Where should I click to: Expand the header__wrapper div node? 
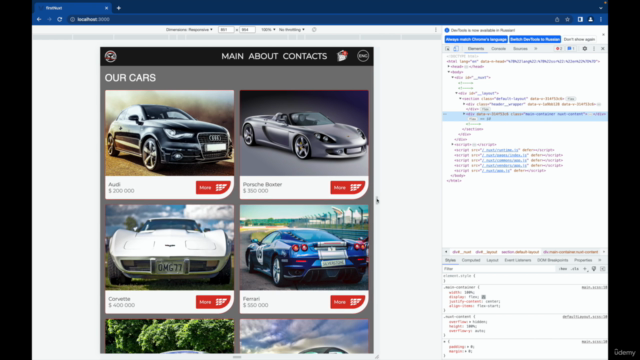464,104
